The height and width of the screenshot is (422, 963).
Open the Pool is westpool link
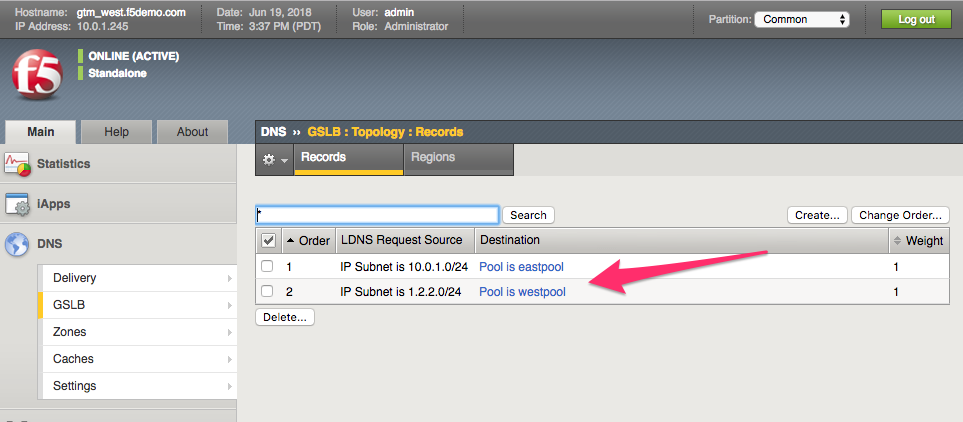pyautogui.click(x=523, y=292)
